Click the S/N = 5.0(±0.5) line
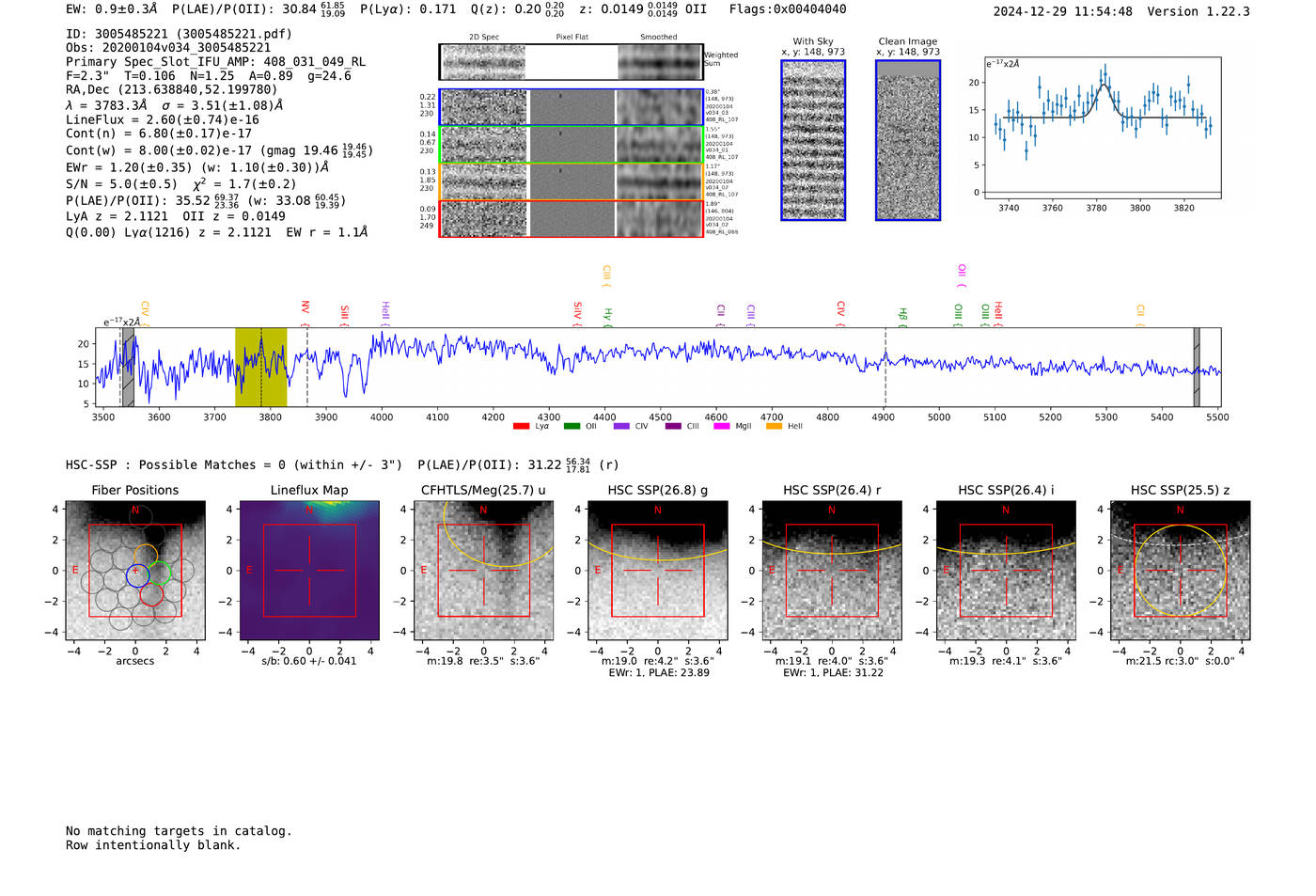Viewport: 1316px width, 896px height. [x=181, y=183]
